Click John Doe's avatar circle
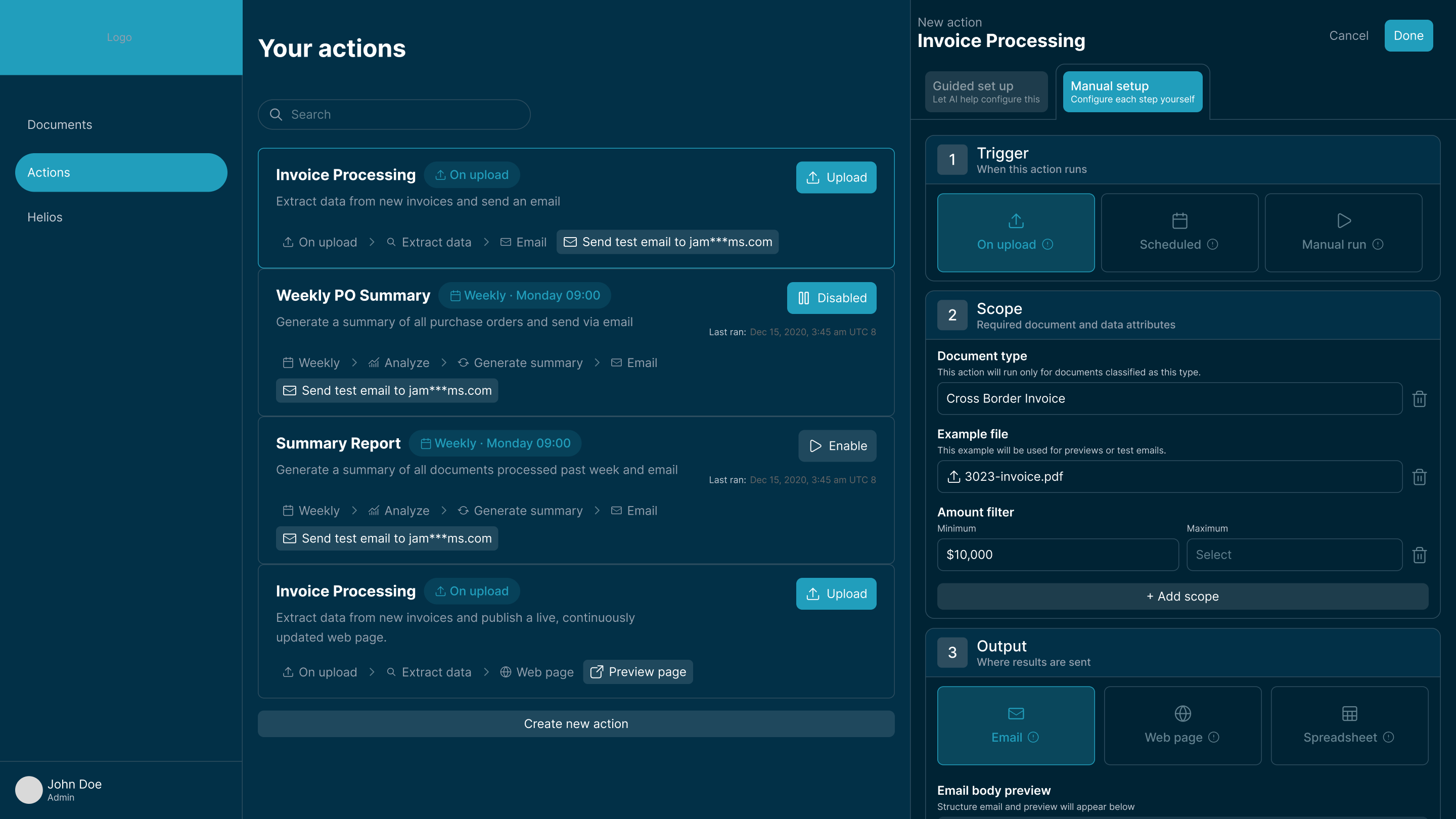This screenshot has width=1456, height=819. click(x=29, y=790)
